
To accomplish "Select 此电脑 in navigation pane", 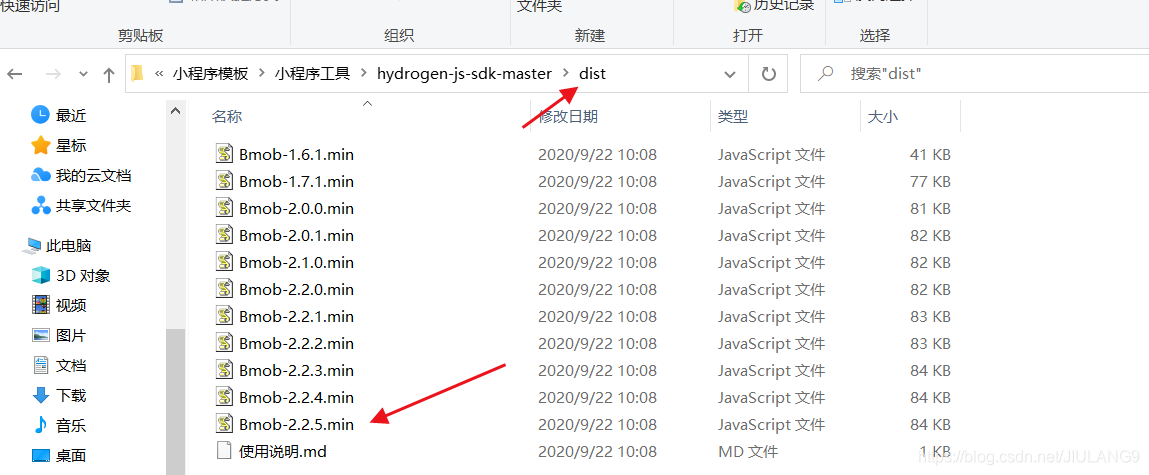I will 68,246.
